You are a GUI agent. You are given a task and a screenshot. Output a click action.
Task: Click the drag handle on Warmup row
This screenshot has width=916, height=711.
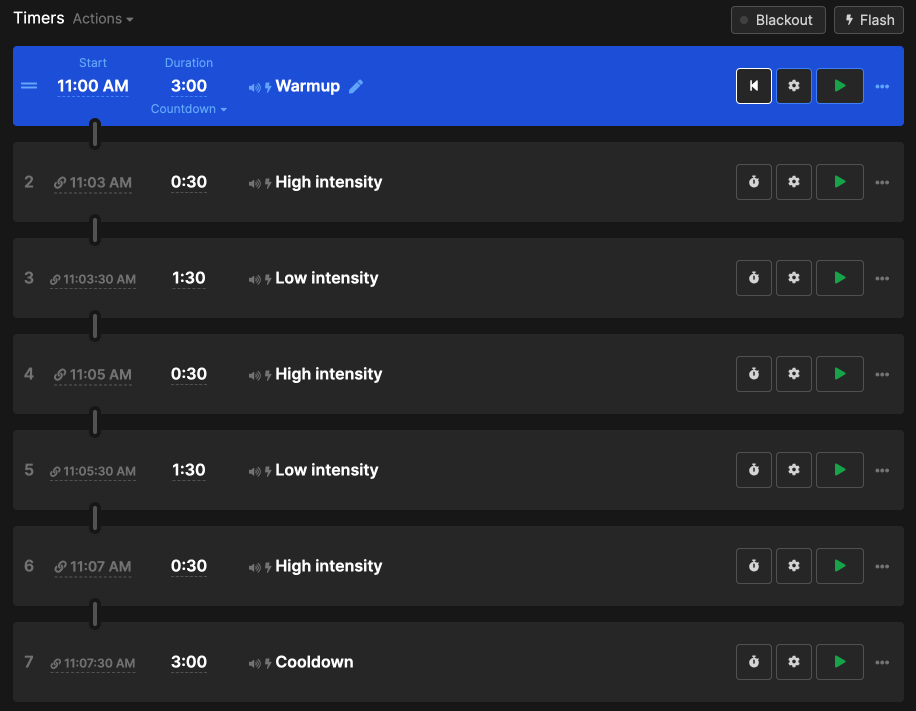tap(29, 86)
